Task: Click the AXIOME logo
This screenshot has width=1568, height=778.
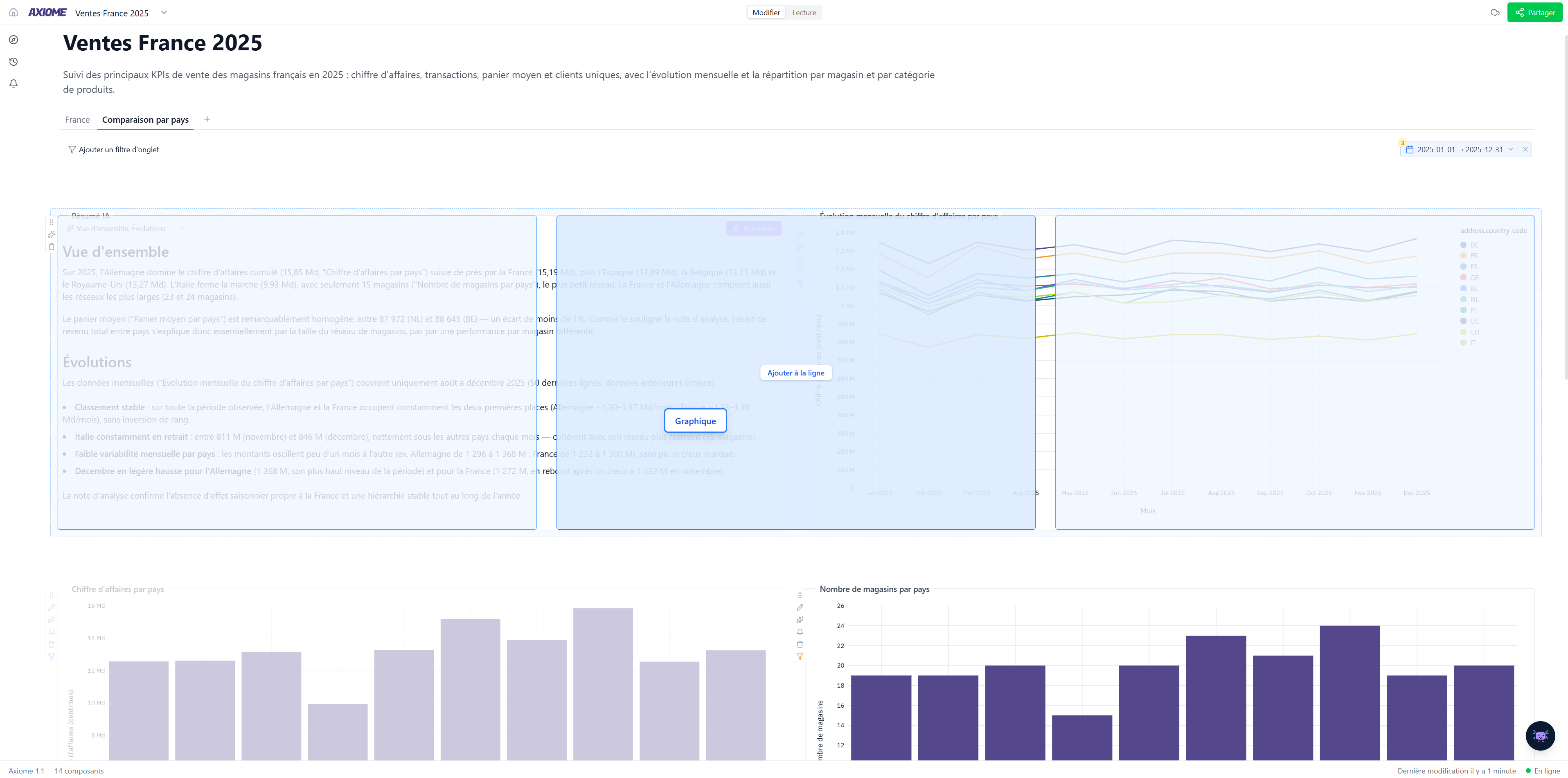Action: click(47, 12)
